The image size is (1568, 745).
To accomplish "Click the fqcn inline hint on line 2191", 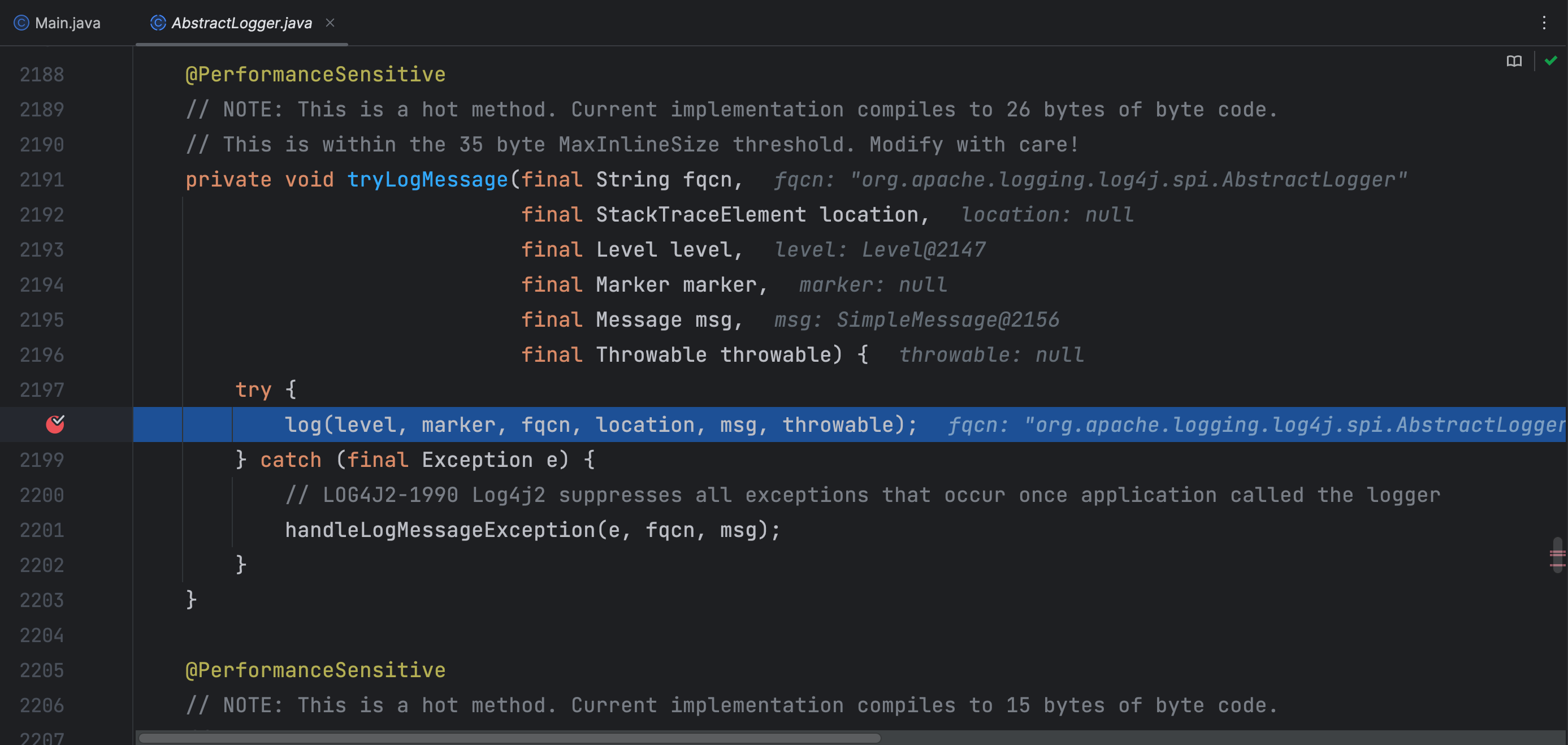I will pos(1091,180).
